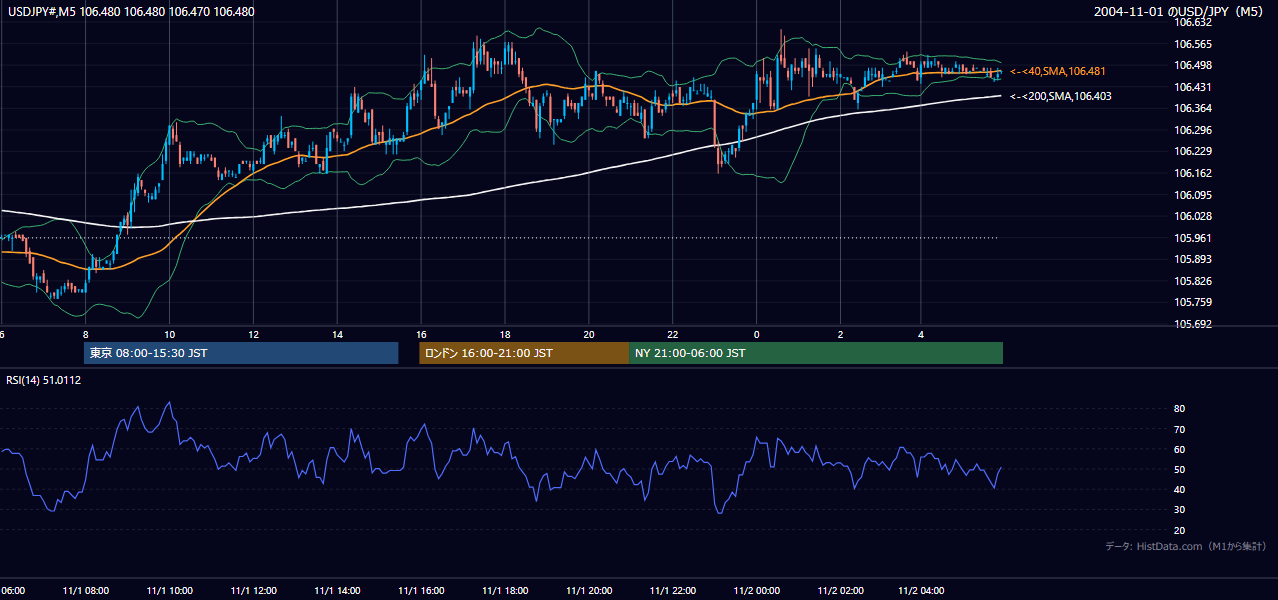Viewport: 1278px width, 600px height.
Task: Click price axis label 106.028
Action: [1192, 216]
